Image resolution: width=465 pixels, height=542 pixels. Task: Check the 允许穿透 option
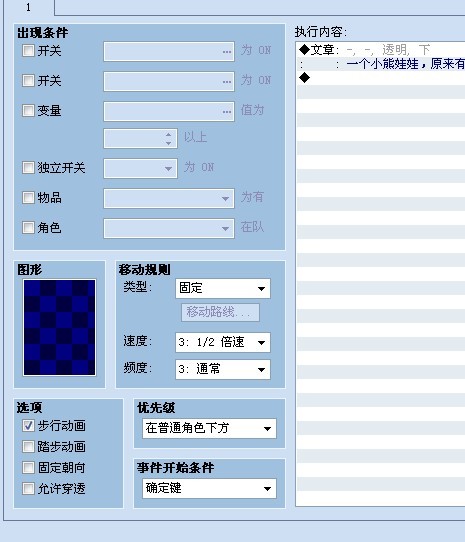click(x=28, y=489)
